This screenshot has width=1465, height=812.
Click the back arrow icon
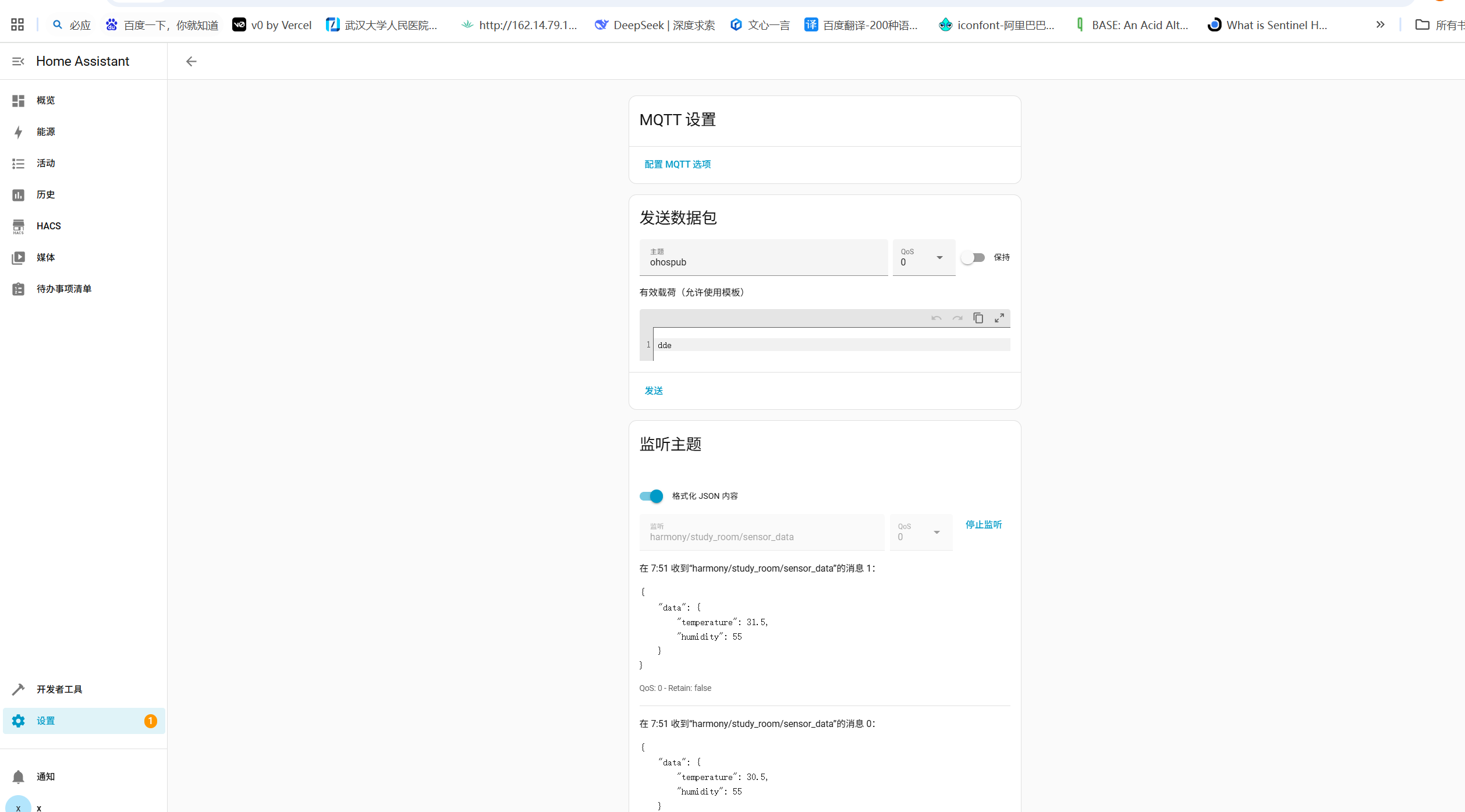point(191,61)
